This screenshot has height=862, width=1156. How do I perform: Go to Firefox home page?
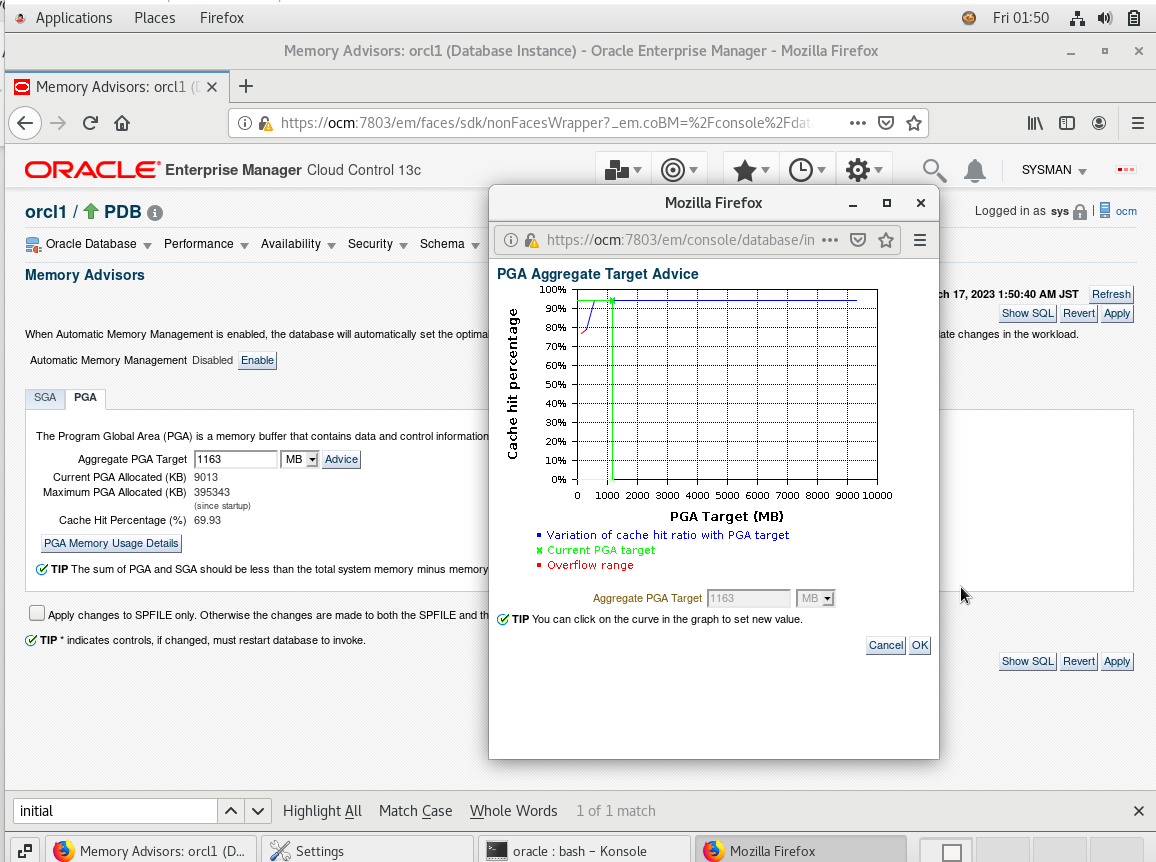[x=122, y=123]
